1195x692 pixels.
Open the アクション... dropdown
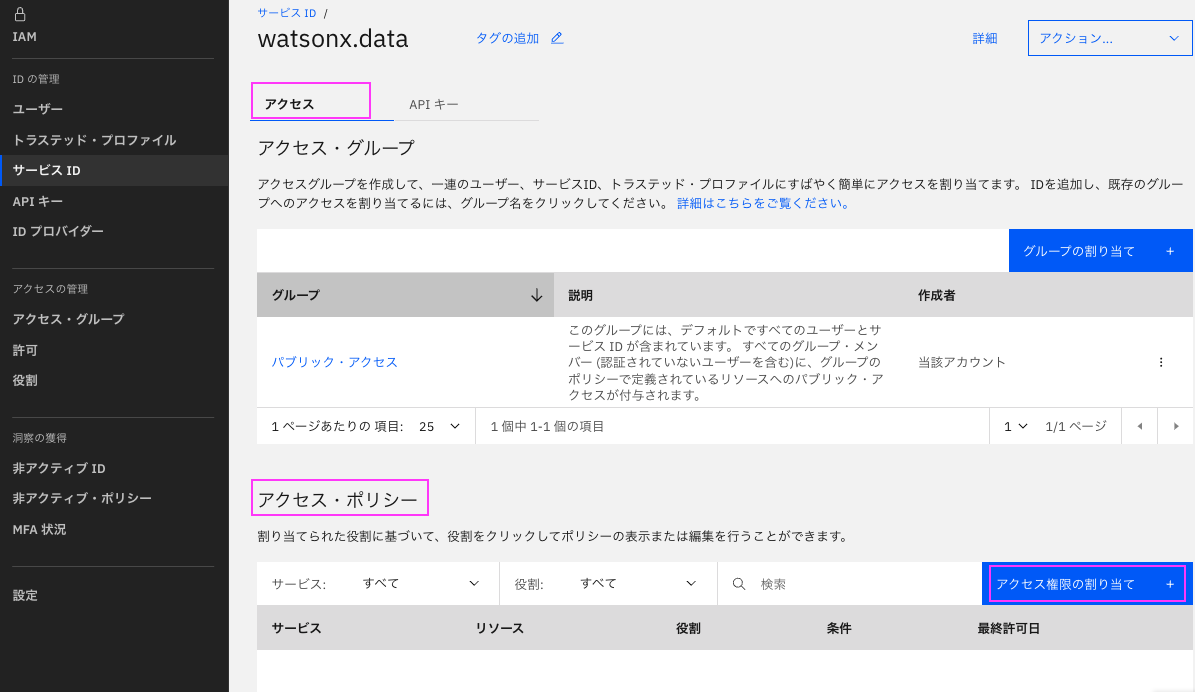pyautogui.click(x=1110, y=38)
